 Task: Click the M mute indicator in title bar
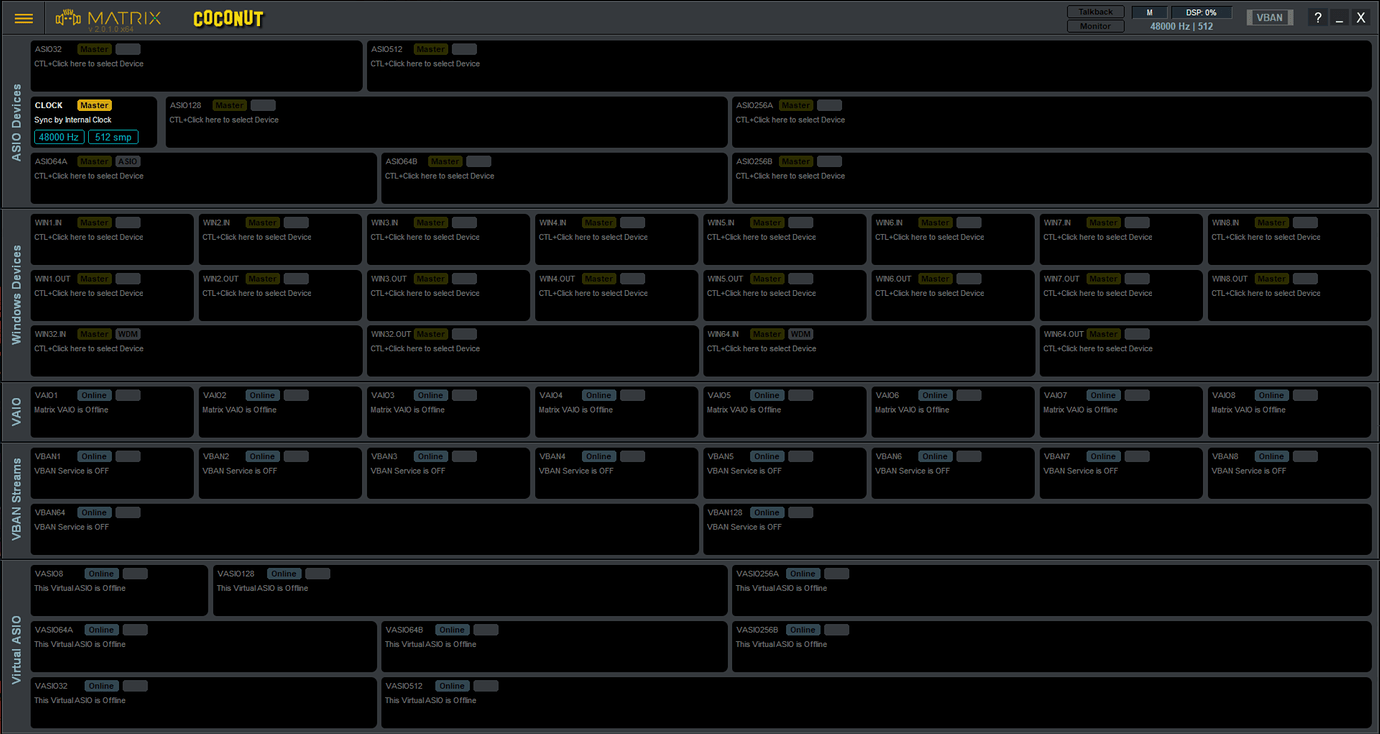[1148, 11]
